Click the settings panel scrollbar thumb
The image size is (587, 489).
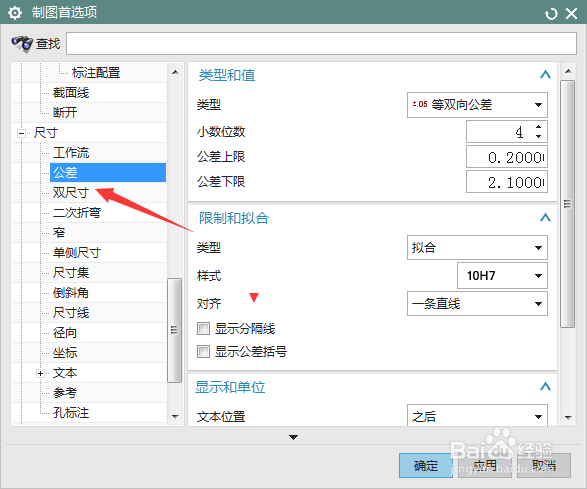568,204
